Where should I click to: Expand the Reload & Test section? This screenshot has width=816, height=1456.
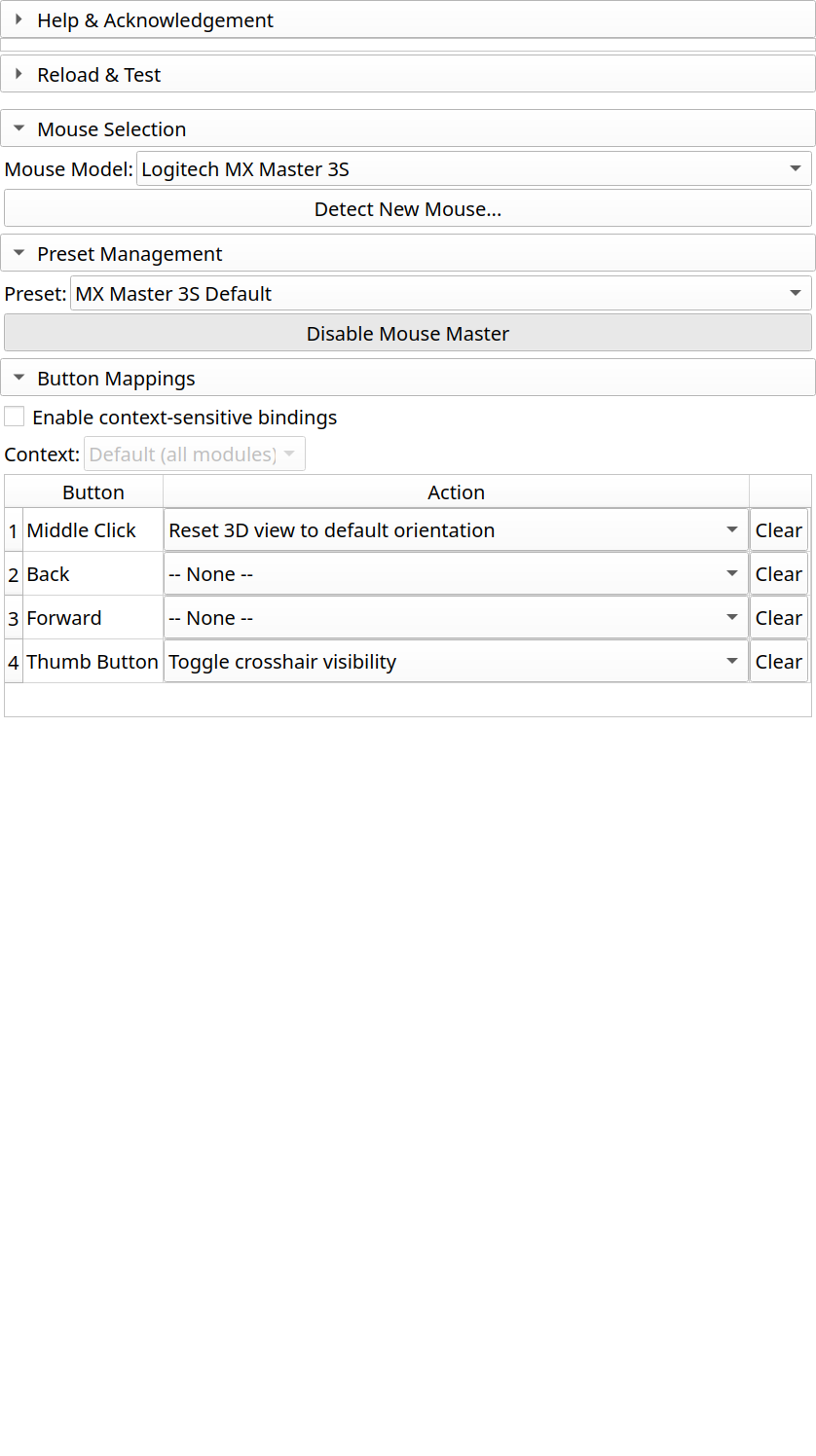pyautogui.click(x=99, y=75)
